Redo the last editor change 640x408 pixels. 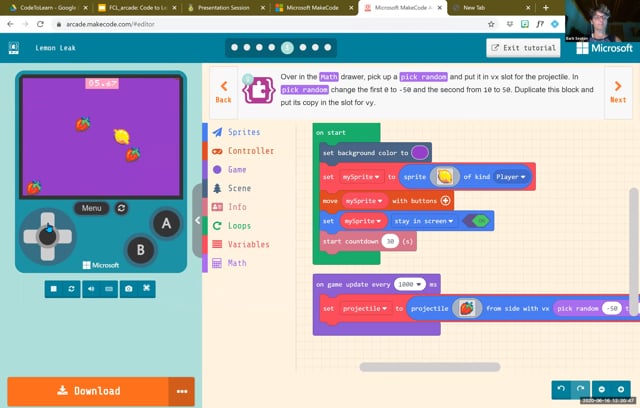coord(580,389)
